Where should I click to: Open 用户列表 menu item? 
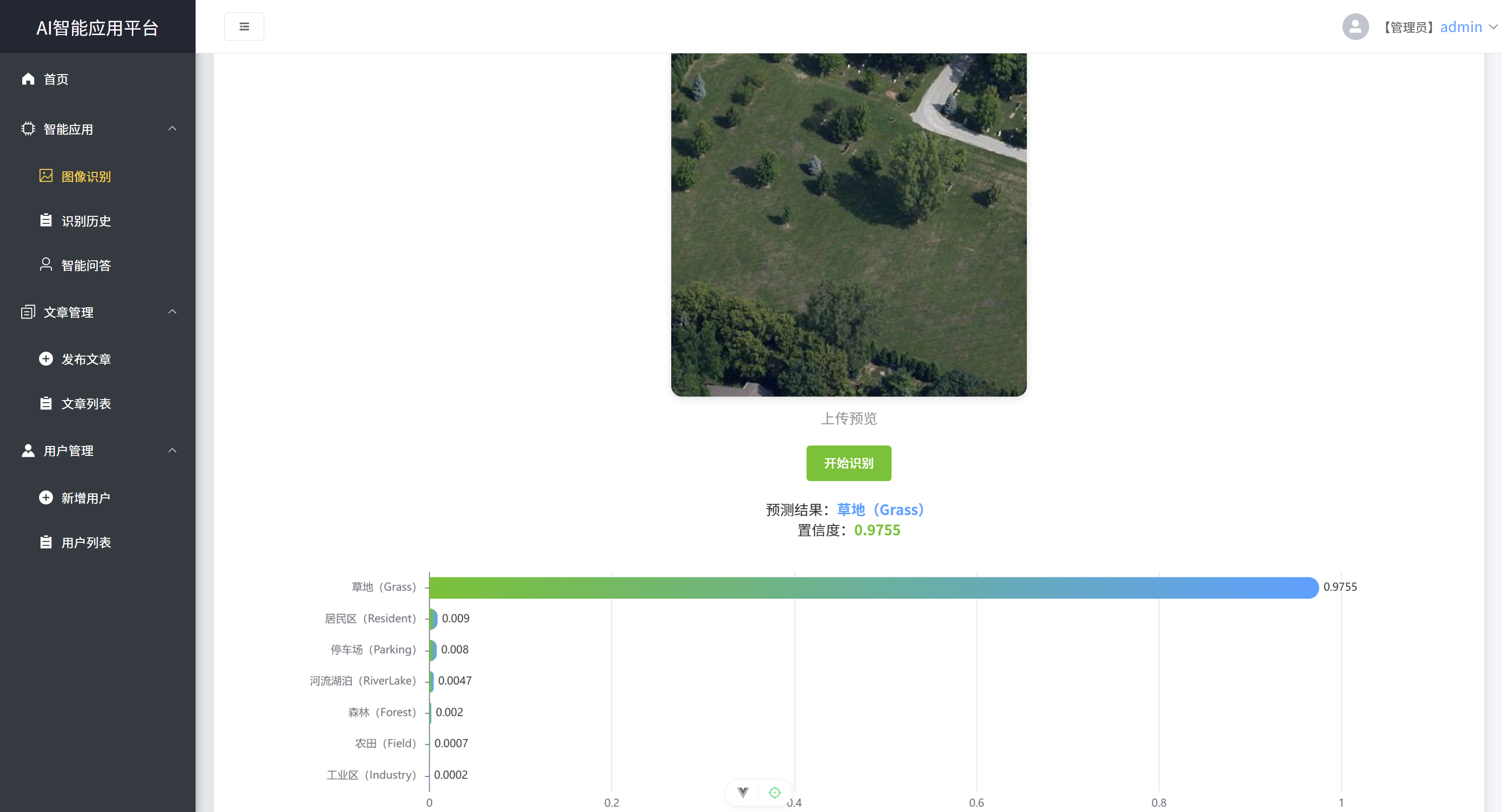pos(86,542)
